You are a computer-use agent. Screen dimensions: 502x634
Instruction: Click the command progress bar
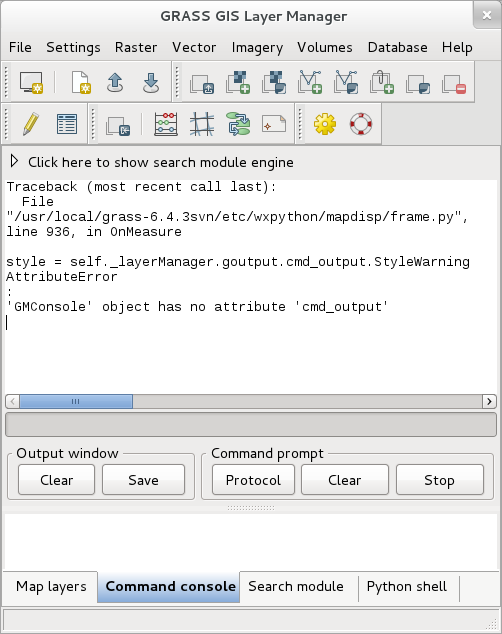(251, 425)
